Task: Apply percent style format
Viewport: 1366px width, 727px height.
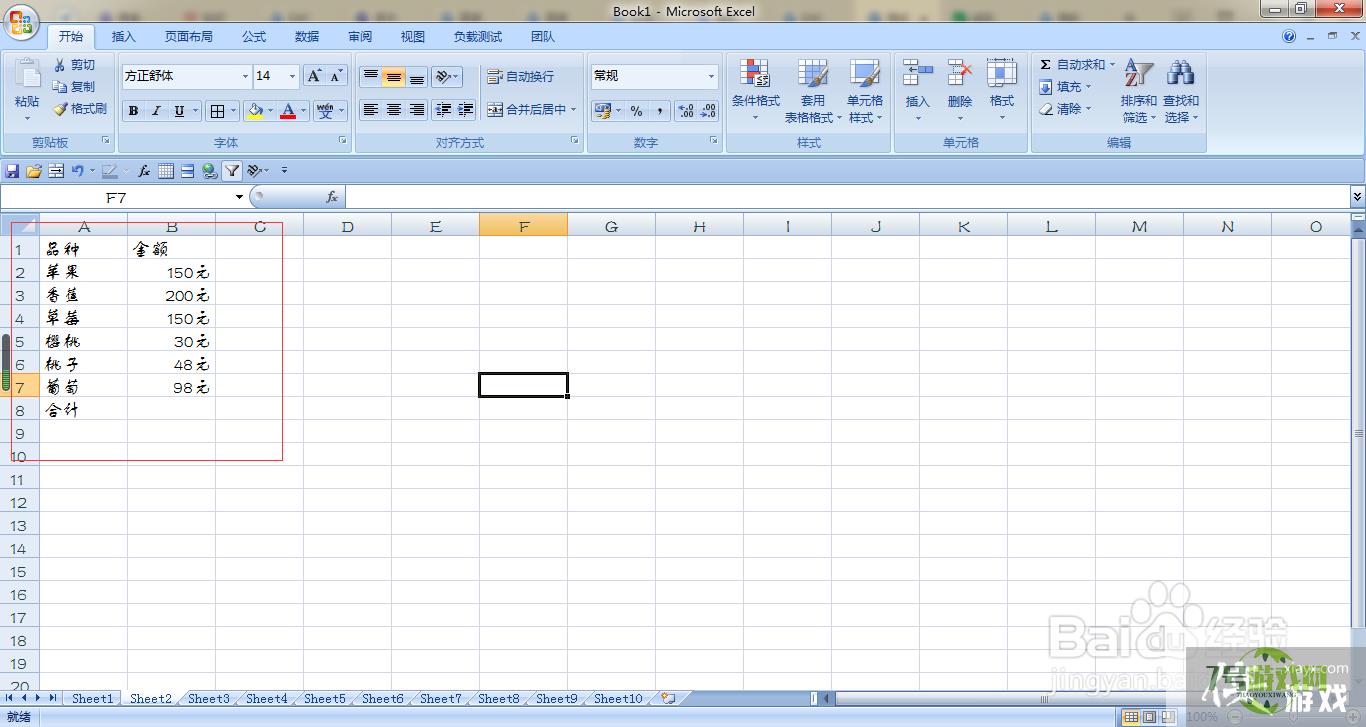Action: point(636,111)
